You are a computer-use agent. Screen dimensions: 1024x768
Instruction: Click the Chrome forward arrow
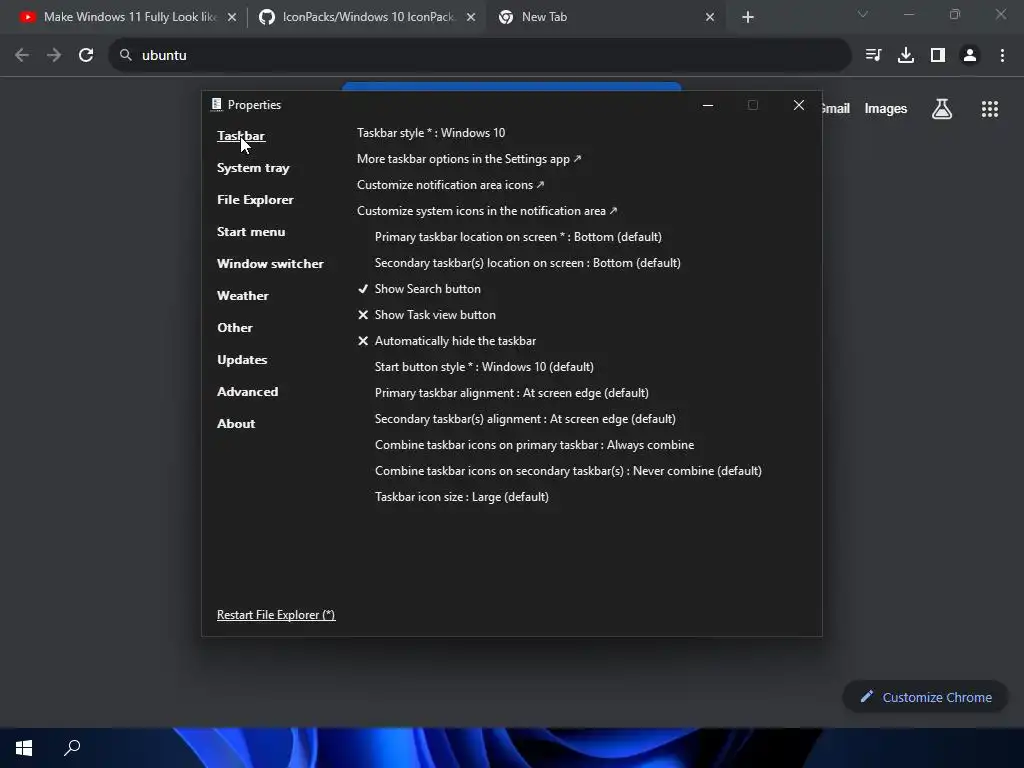click(54, 56)
